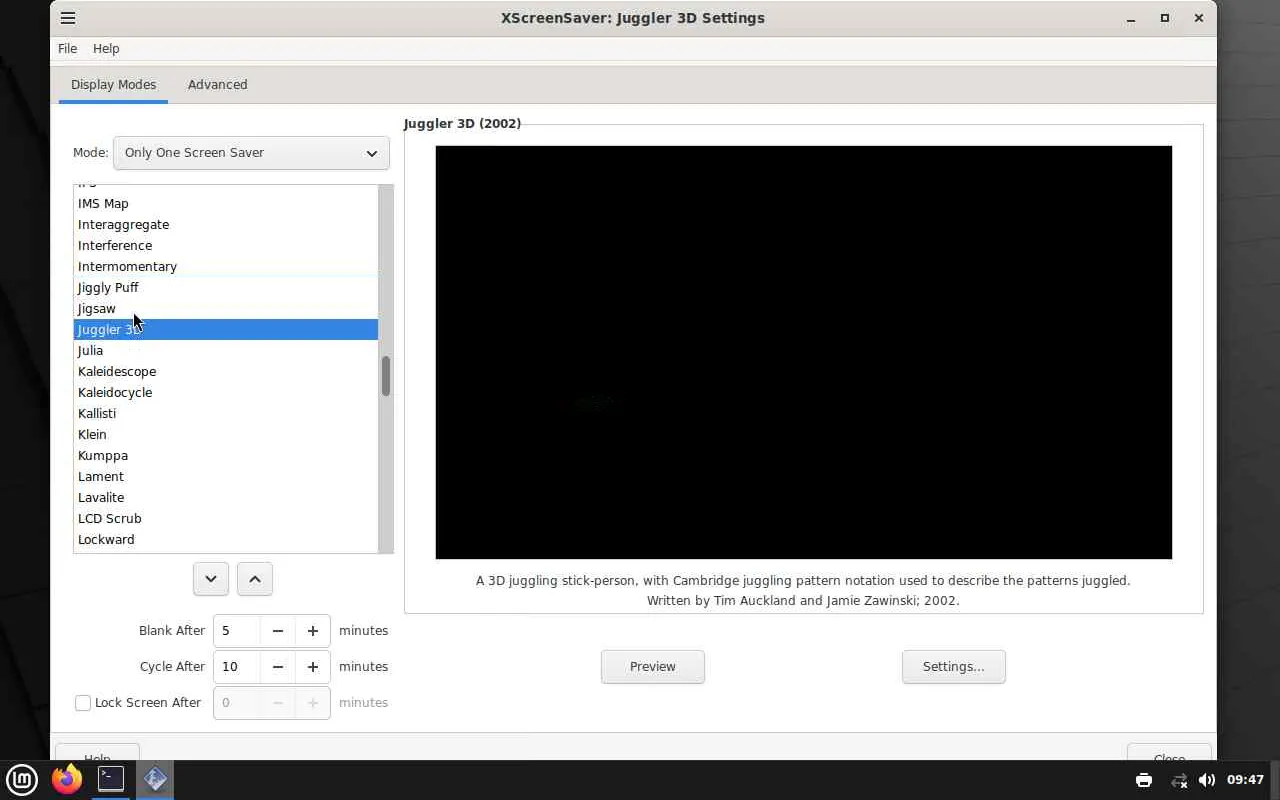Maximize the XScreenSaver window
1280x800 pixels.
coord(1165,18)
